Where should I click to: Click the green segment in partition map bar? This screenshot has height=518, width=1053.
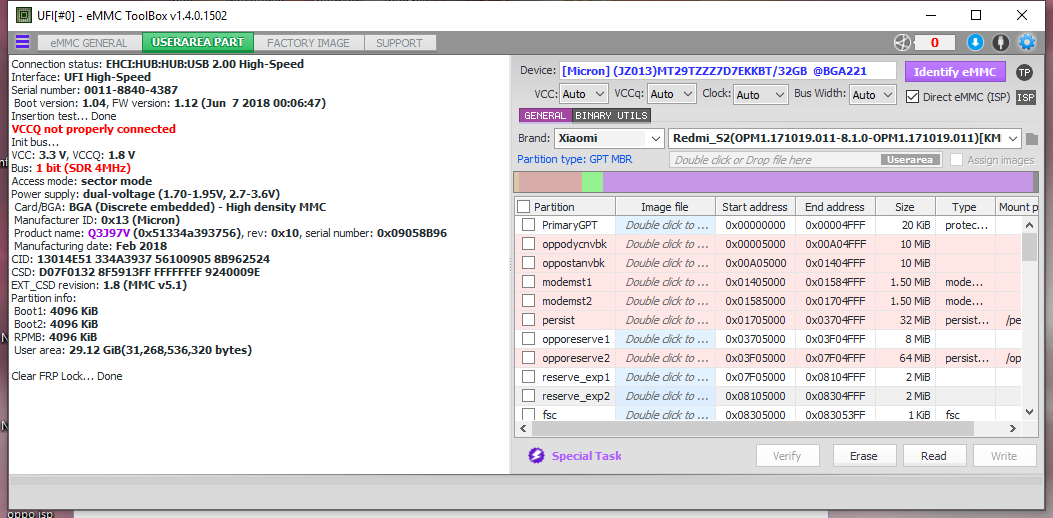click(x=592, y=183)
